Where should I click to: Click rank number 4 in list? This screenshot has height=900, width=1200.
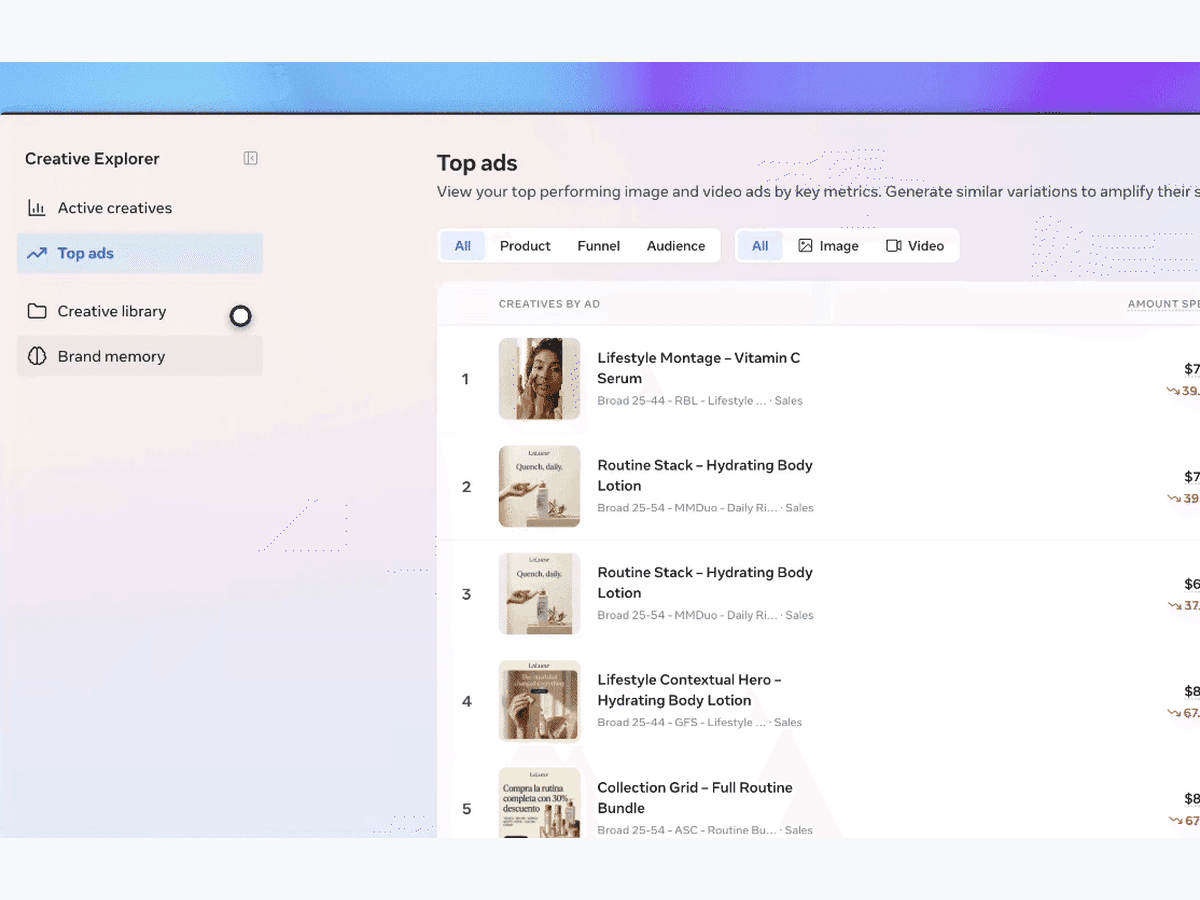(466, 701)
